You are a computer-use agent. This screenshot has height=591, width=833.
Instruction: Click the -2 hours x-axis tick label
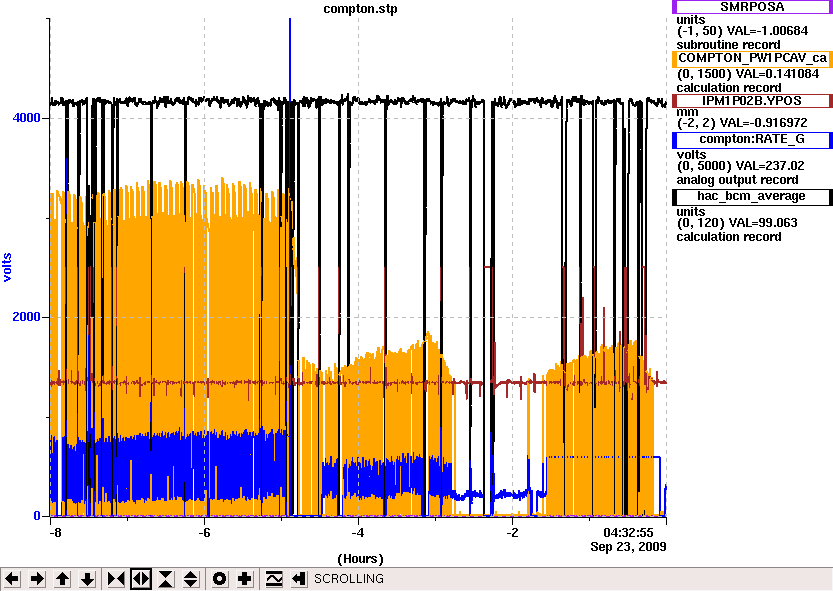pos(512,533)
